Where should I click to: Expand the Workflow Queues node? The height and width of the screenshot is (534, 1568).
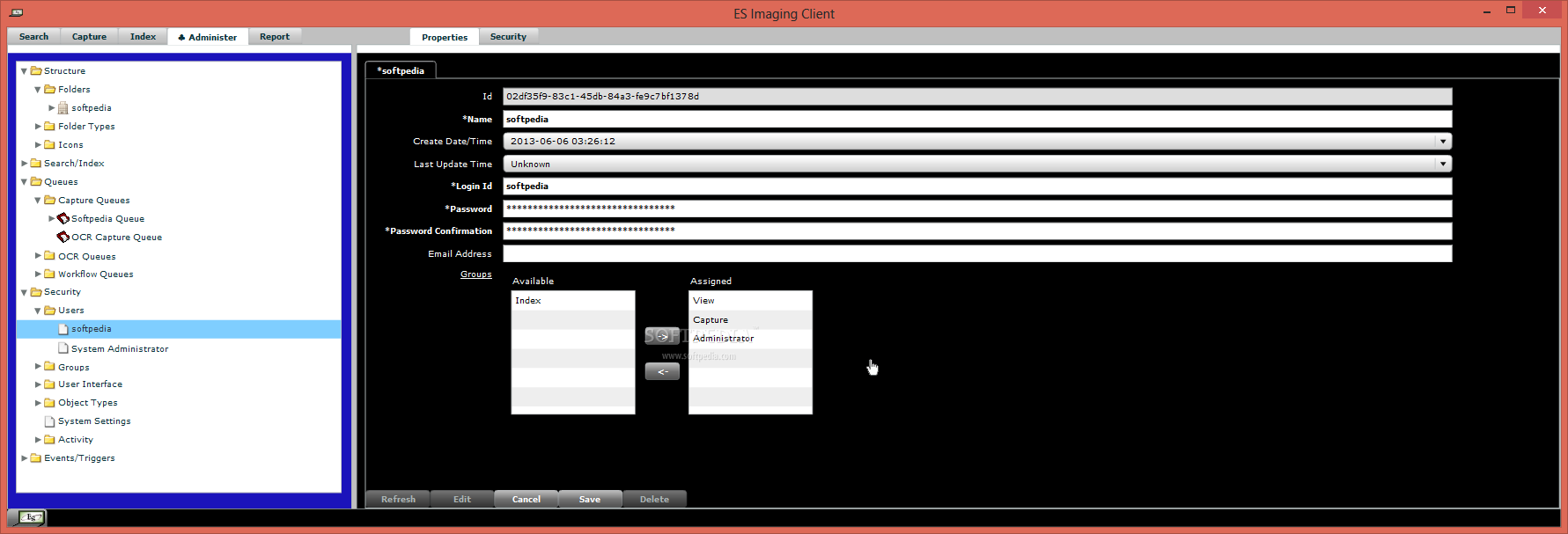point(38,274)
